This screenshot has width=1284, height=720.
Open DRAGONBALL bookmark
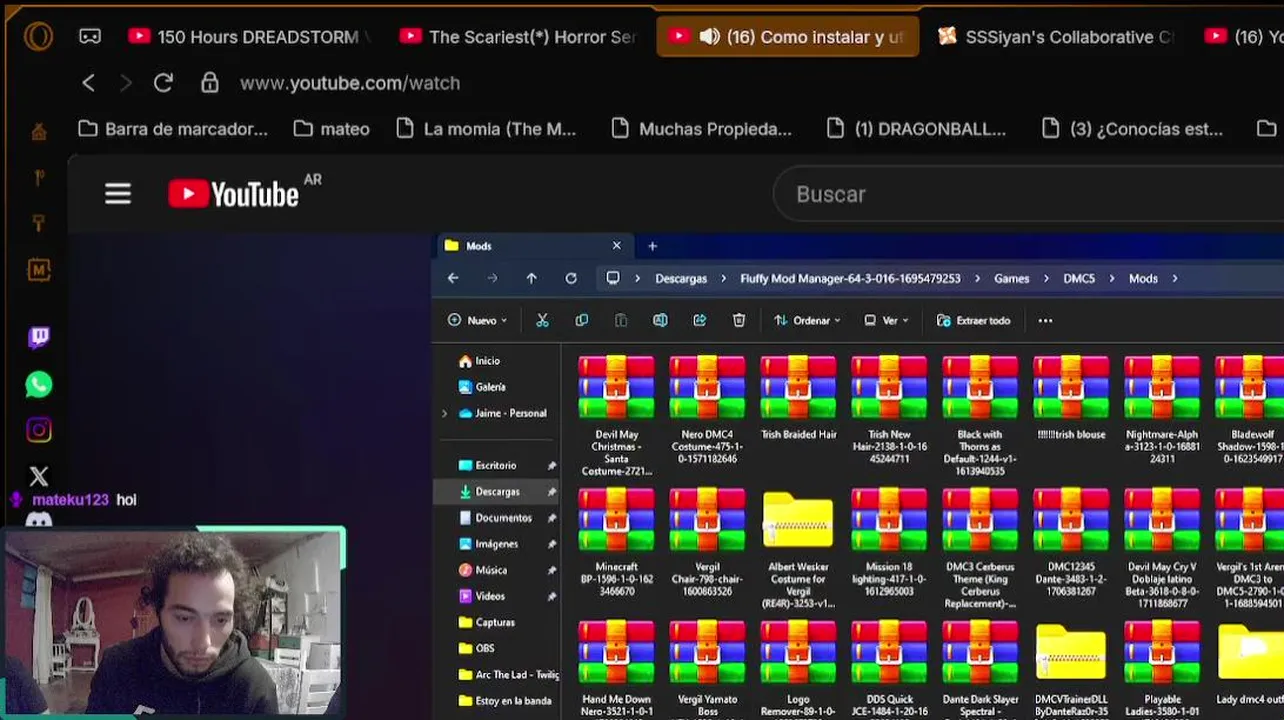click(x=917, y=129)
